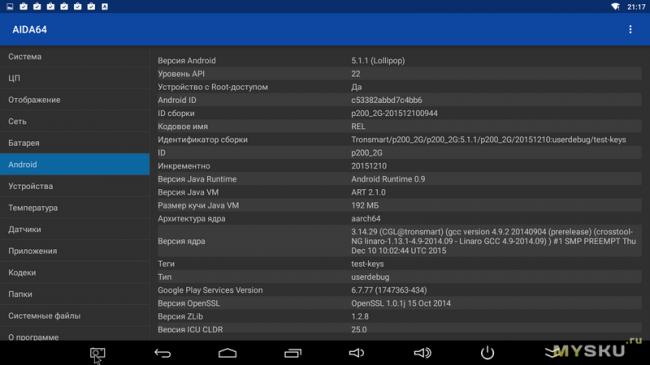Select the kernel version value starting 3.14.29
Image resolution: width=650 pixels, height=365 pixels.
493,241
